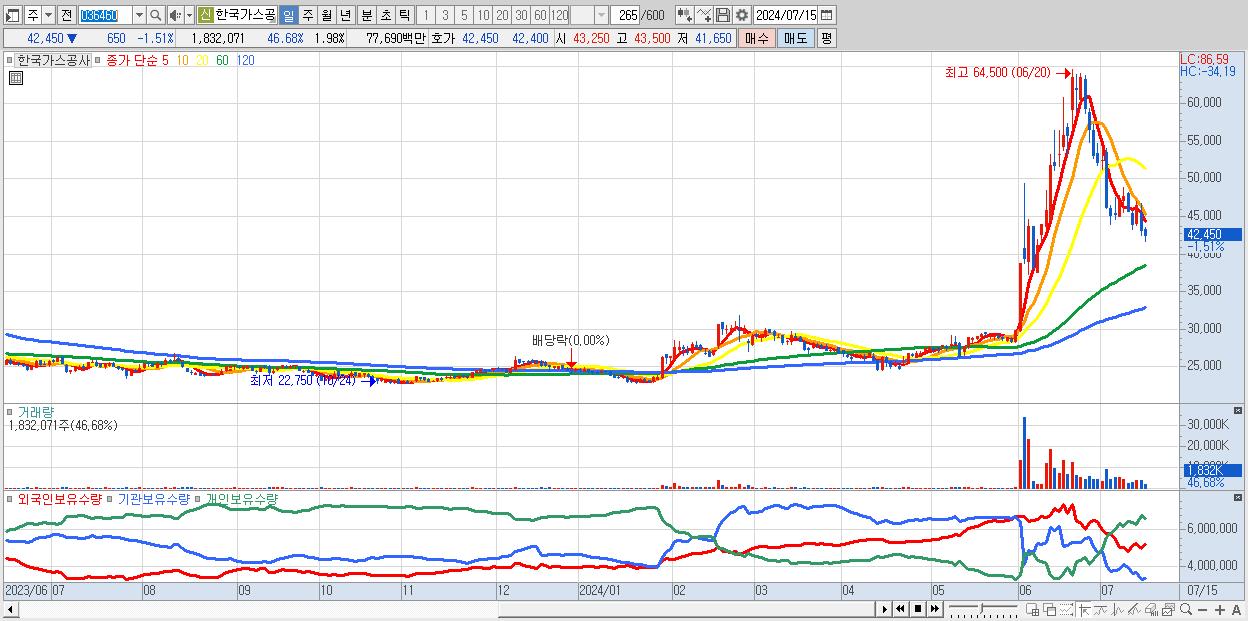Screen dimensions: 1248x621
Task: Click the zoom magnifier icon in bottom toolbar
Action: point(1186,609)
